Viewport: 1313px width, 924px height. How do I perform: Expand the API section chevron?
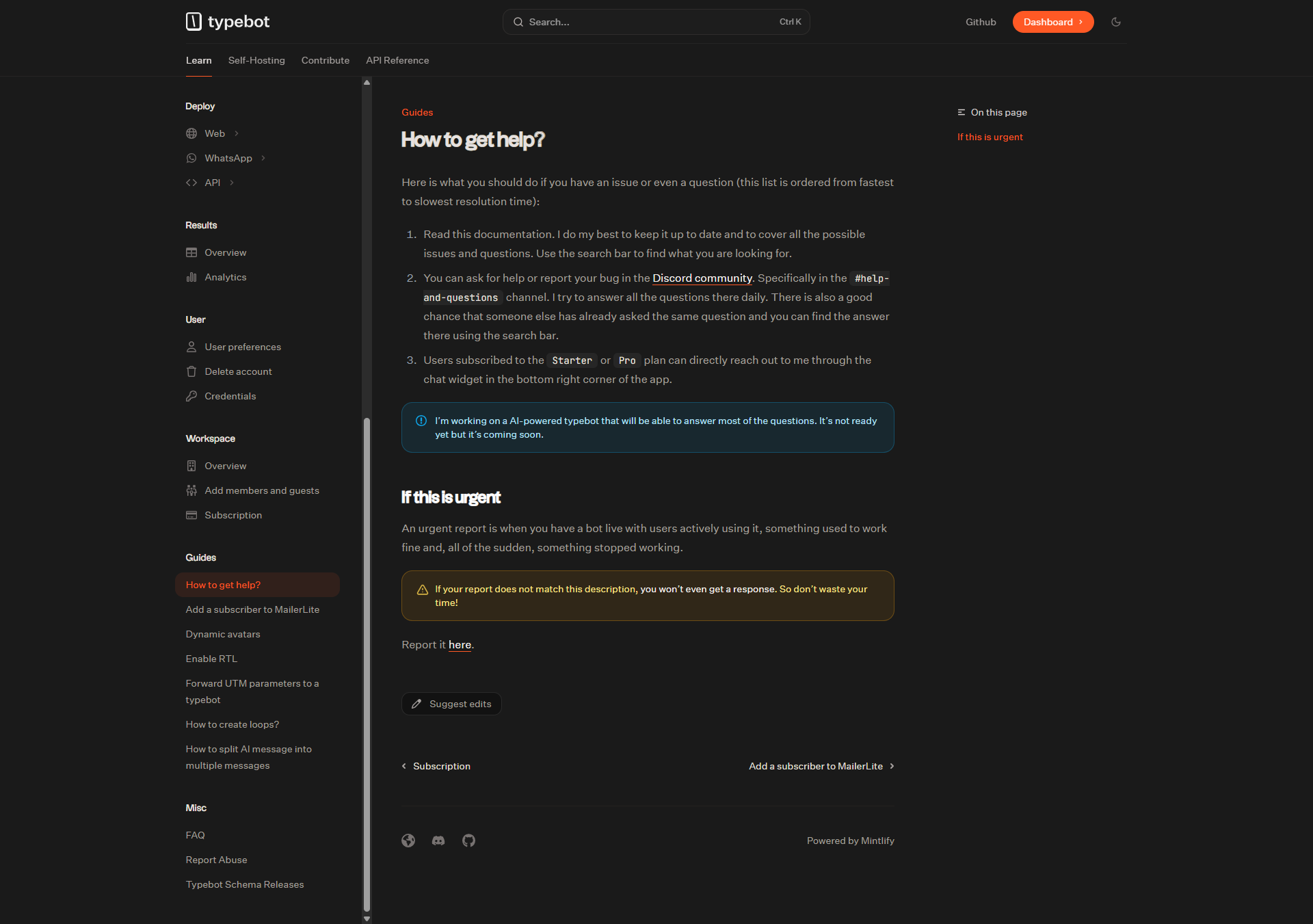[x=232, y=183]
